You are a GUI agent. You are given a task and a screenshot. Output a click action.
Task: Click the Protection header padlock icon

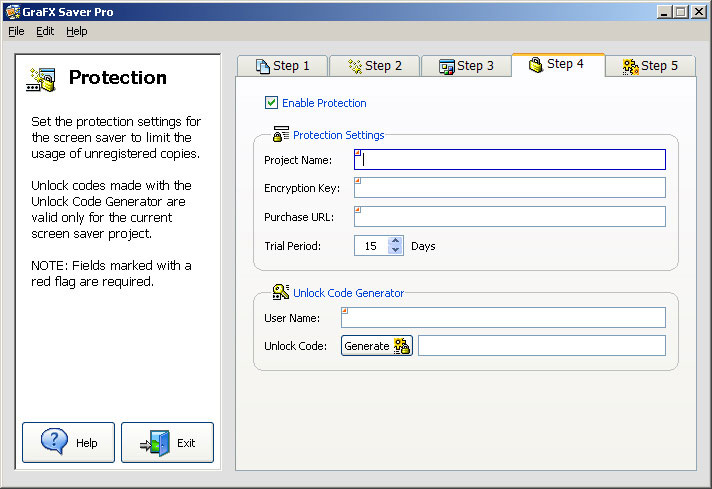[41, 79]
